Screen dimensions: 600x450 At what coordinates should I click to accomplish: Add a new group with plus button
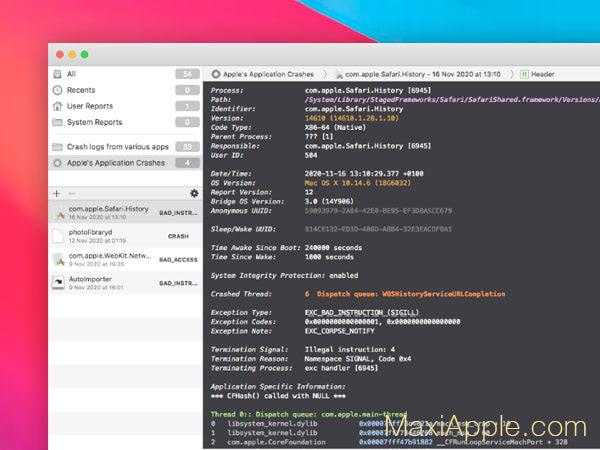point(57,193)
